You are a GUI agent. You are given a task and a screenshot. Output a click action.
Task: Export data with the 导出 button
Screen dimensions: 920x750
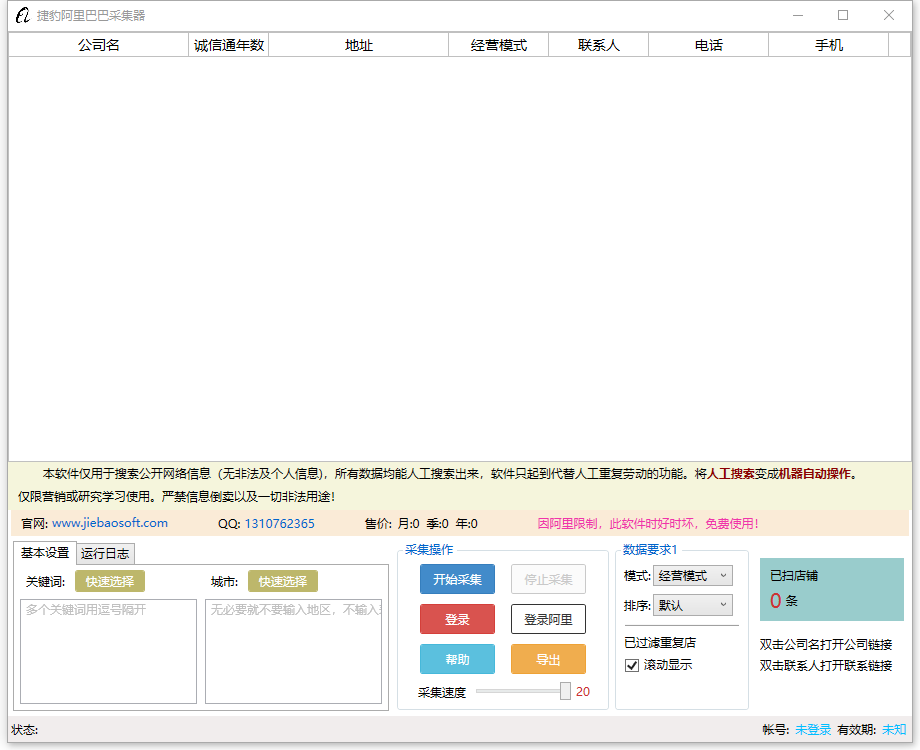click(548, 659)
